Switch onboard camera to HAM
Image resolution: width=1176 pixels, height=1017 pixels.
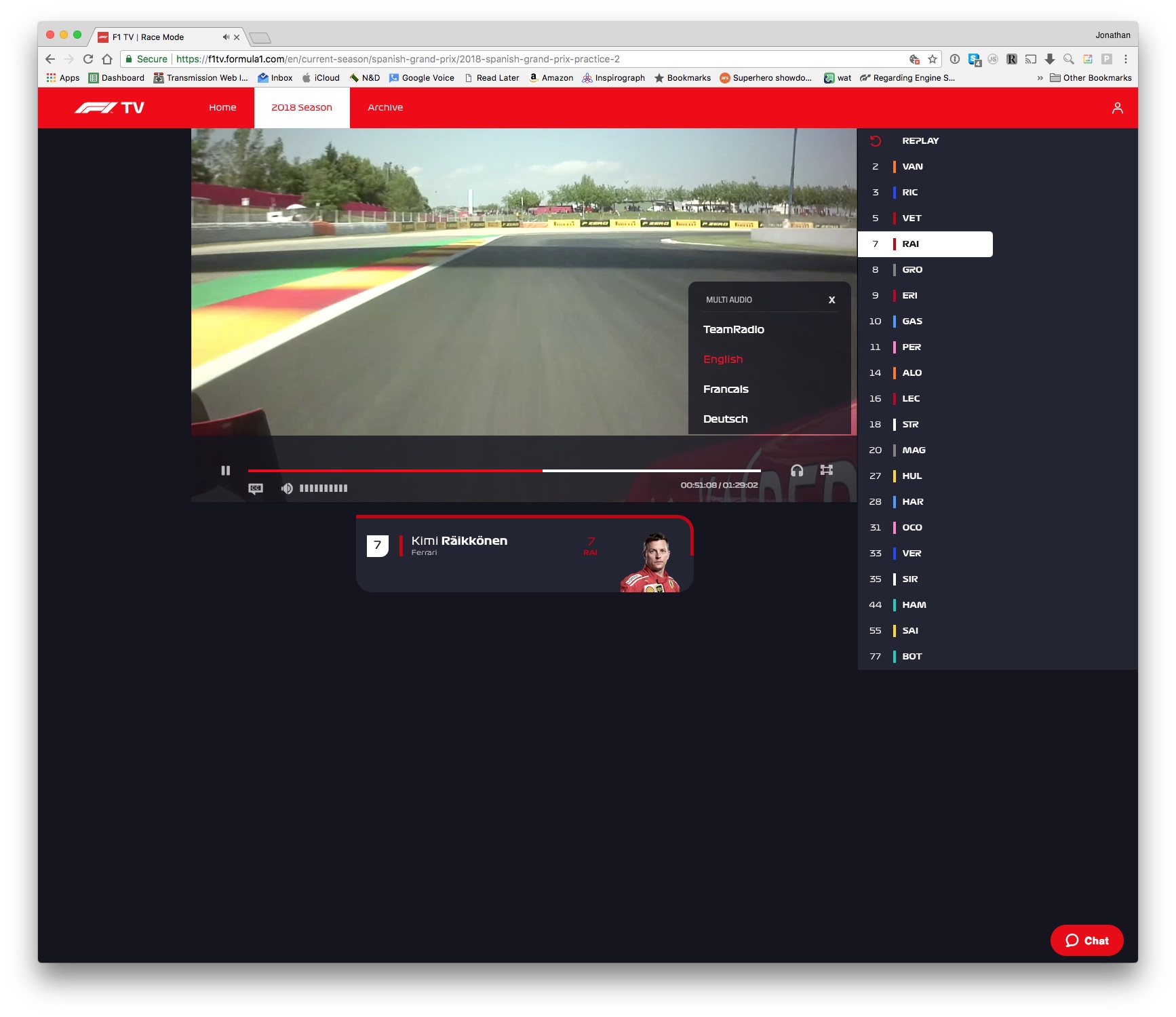[914, 605]
